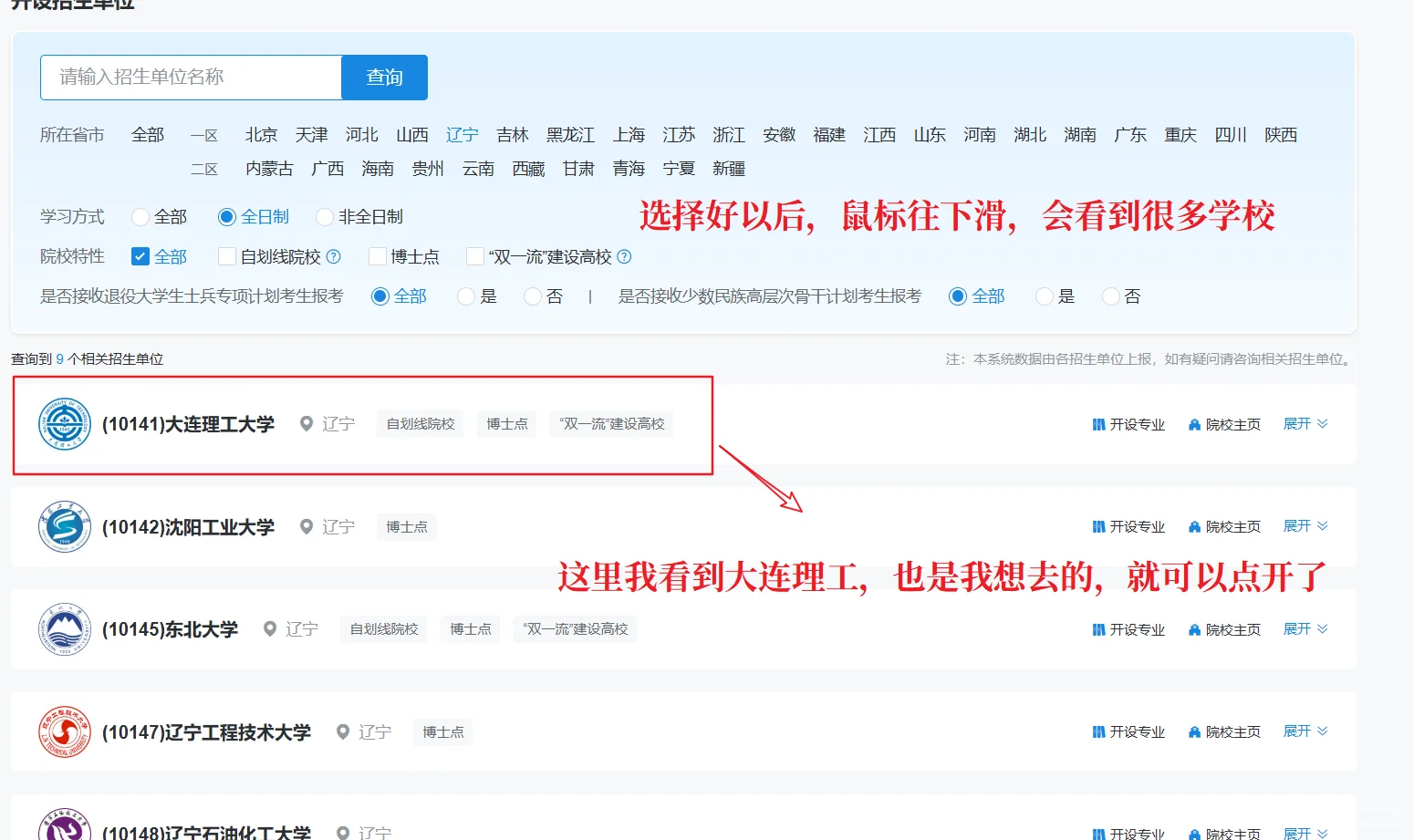The height and width of the screenshot is (840, 1414).
Task: Click the 查询 search button
Action: tap(384, 78)
